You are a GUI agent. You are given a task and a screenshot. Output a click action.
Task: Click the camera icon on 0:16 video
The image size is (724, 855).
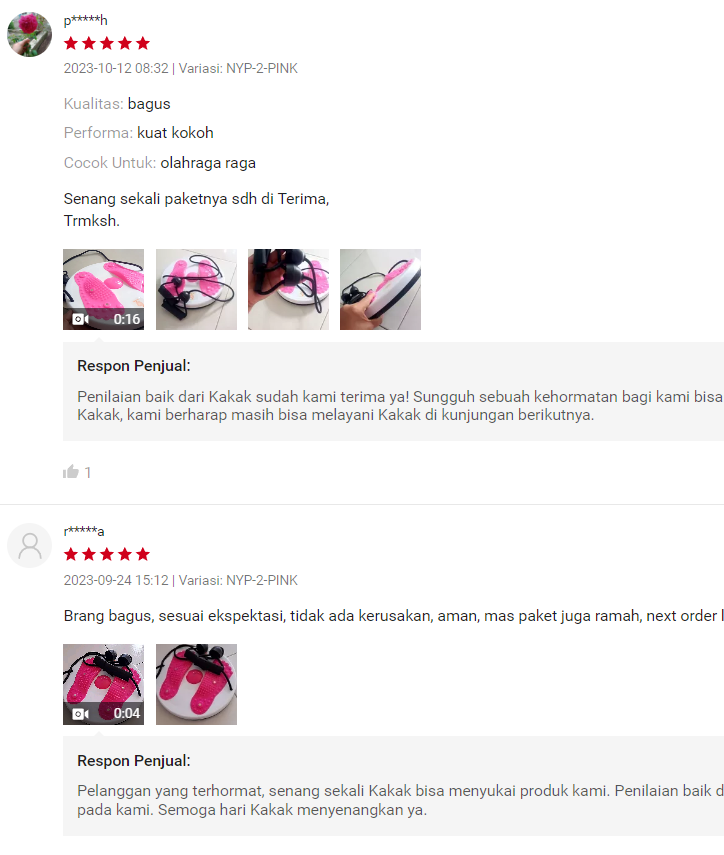(80, 319)
